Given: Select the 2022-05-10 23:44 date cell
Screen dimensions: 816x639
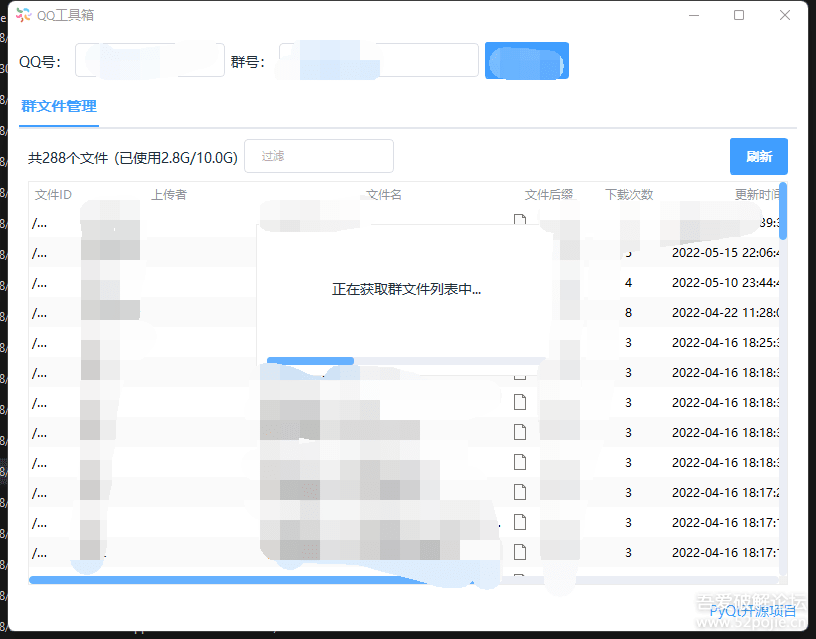Looking at the screenshot, I should [x=725, y=283].
